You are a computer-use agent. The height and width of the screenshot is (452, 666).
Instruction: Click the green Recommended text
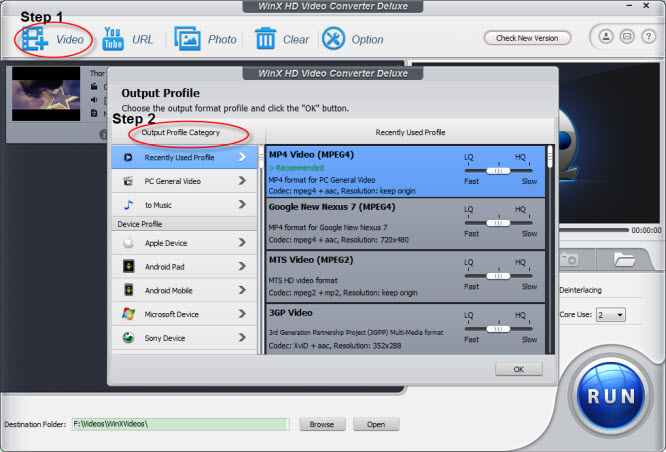click(296, 168)
